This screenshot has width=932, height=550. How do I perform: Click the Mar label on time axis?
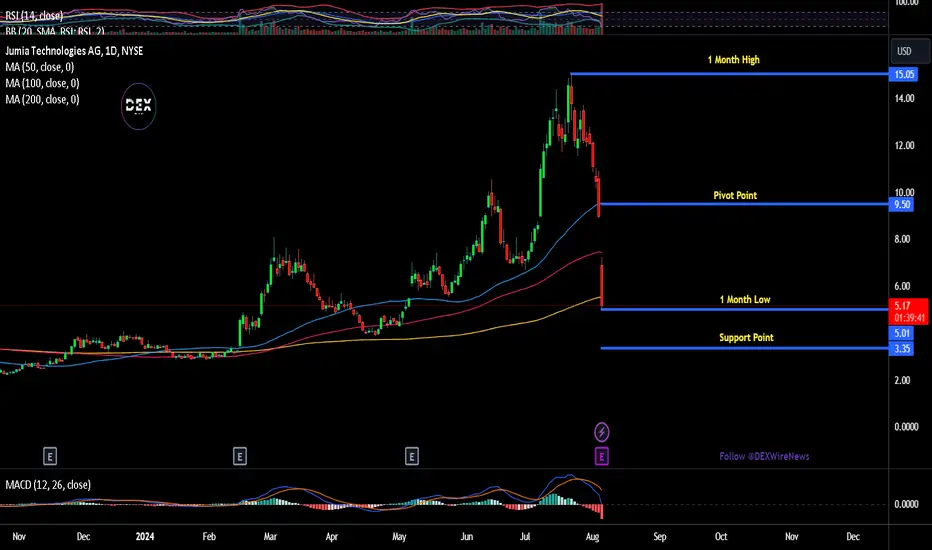(x=270, y=536)
